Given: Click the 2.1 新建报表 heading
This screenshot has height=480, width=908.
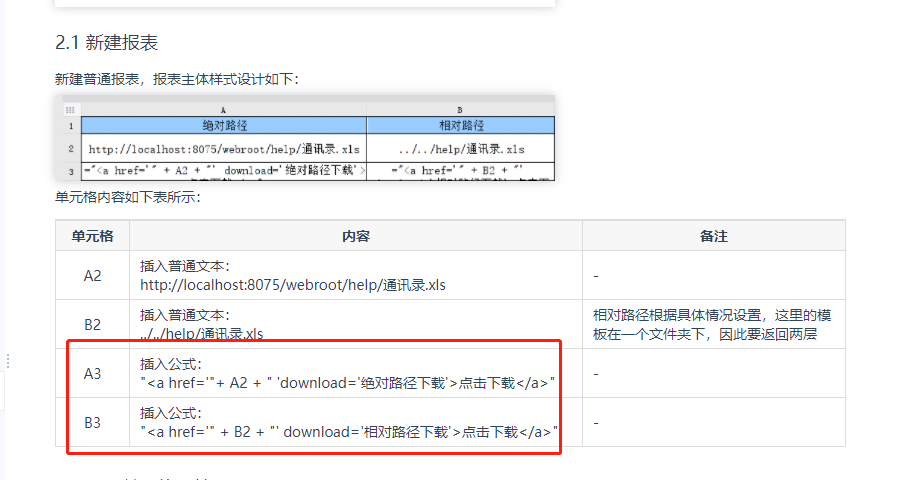Looking at the screenshot, I should coord(107,43).
